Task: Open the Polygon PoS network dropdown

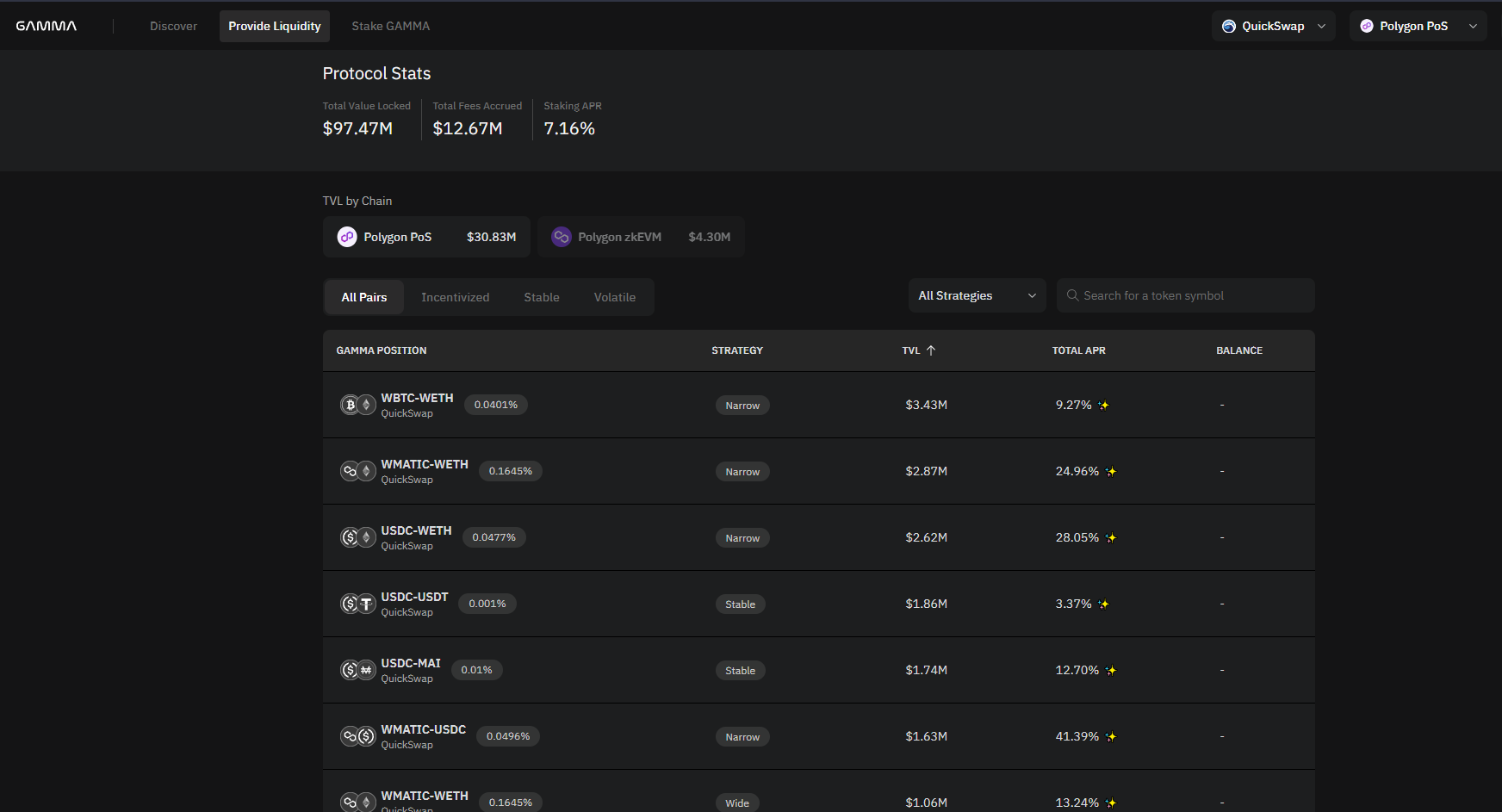Action: pyautogui.click(x=1417, y=26)
